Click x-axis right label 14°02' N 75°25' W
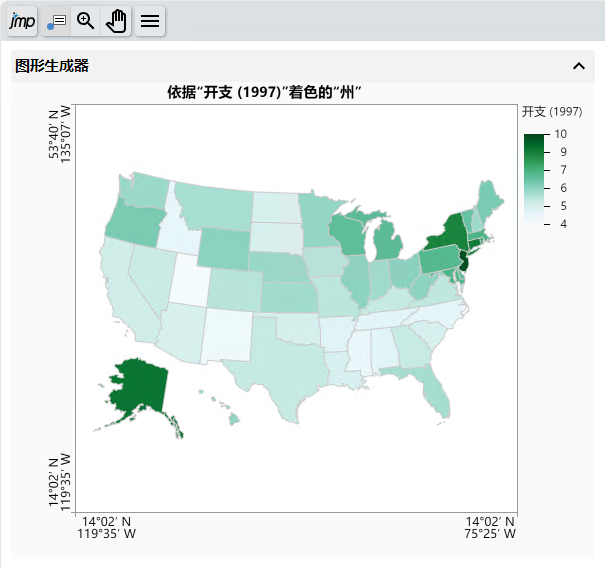The image size is (605, 567). pyautogui.click(x=490, y=528)
